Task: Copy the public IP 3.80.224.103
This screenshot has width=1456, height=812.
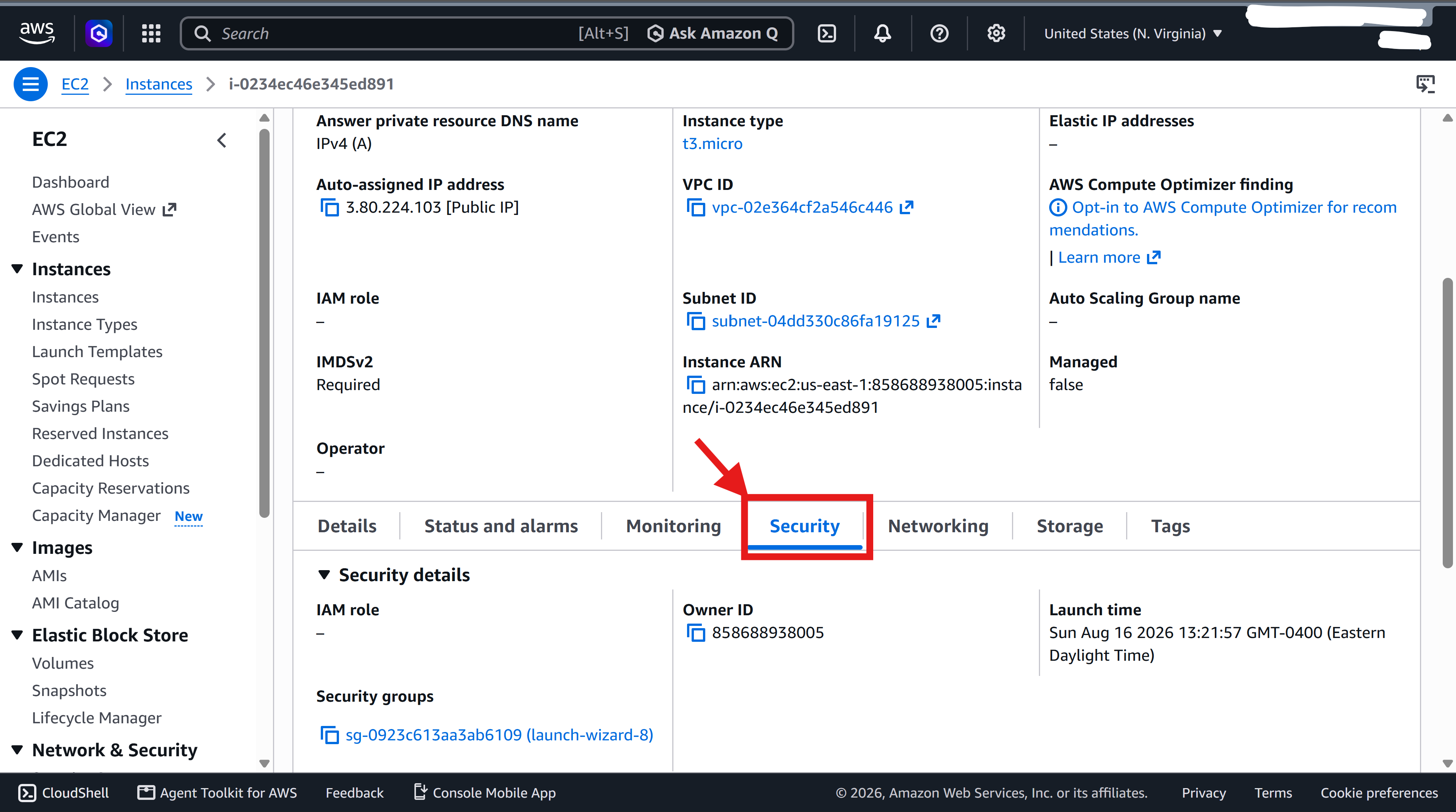Action: tap(329, 207)
